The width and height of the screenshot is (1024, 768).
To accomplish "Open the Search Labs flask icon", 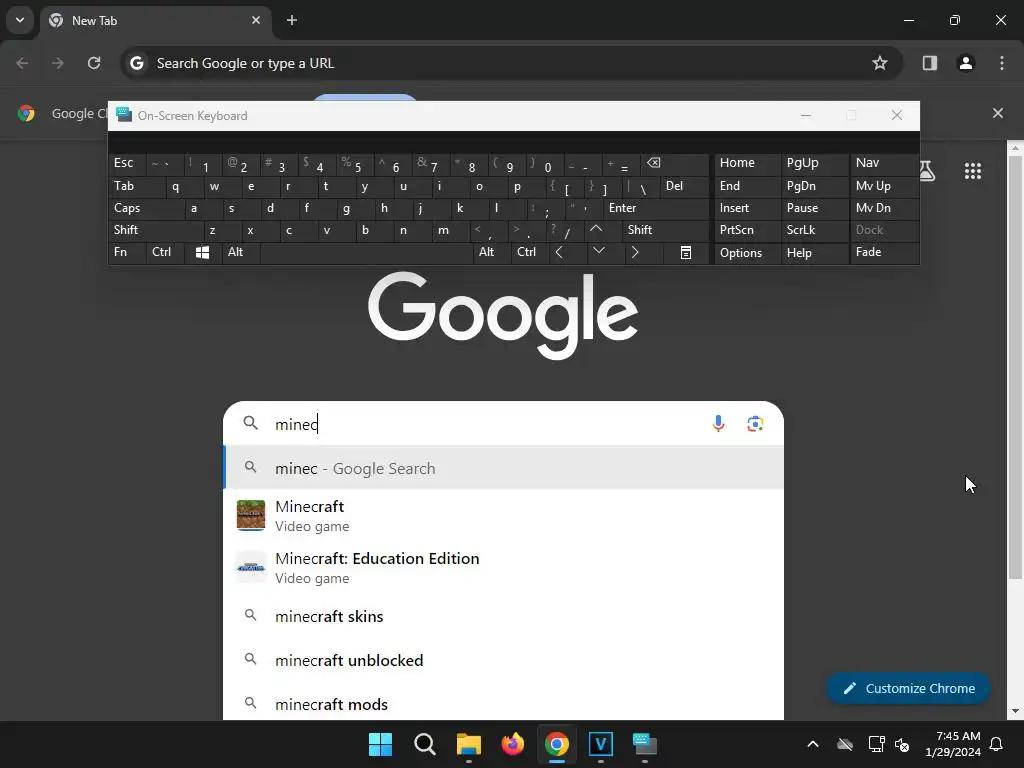I will click(x=926, y=171).
